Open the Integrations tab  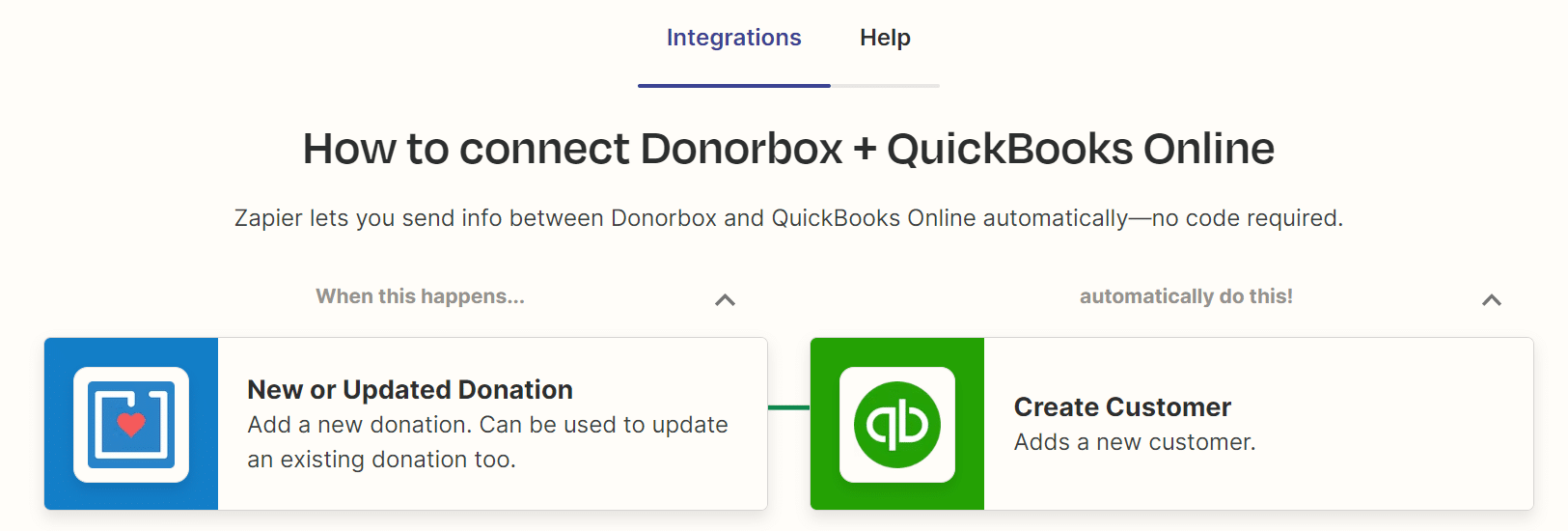click(733, 38)
